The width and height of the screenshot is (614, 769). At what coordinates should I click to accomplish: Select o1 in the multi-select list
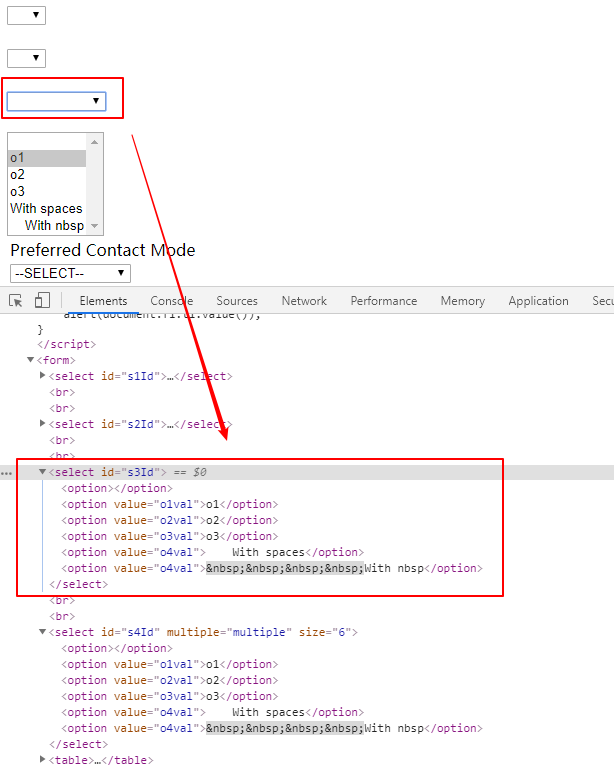(x=47, y=158)
